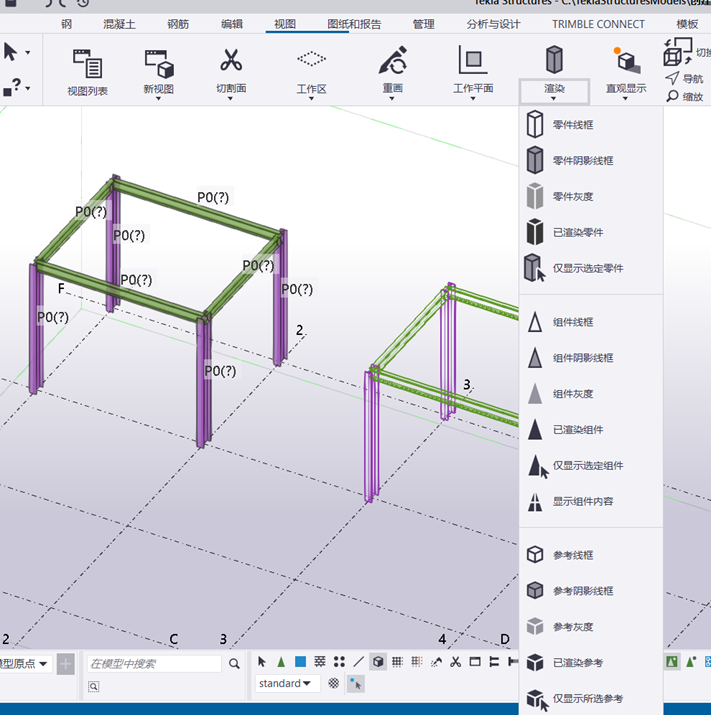
Task: Expand the 新视图 dropdown arrow
Action: 158,98
